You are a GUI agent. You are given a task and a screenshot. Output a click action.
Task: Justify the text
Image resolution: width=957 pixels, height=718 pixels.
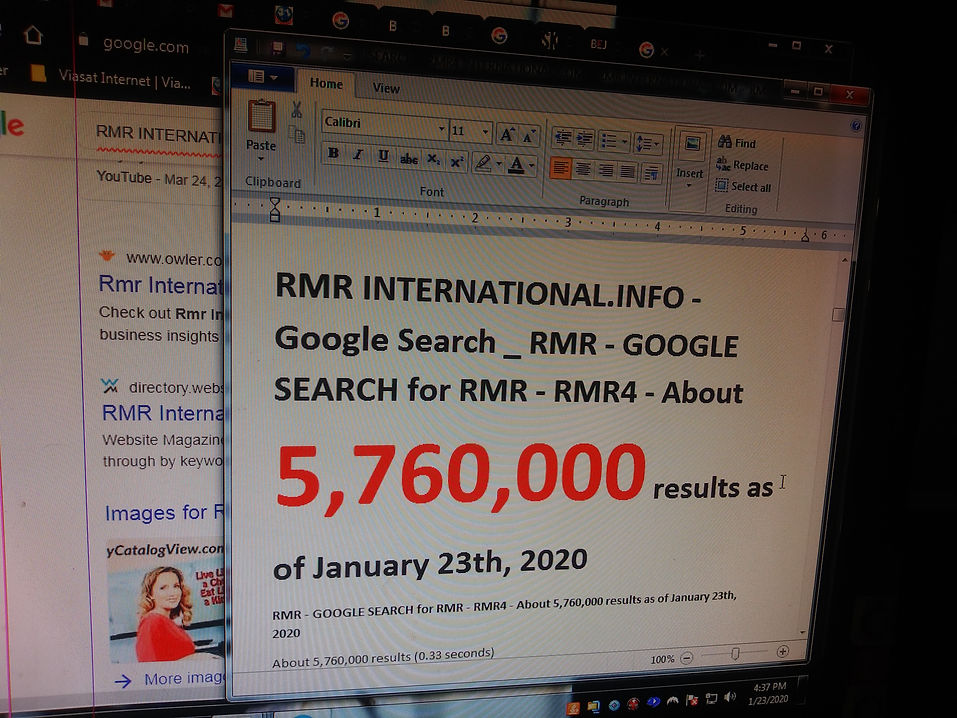627,172
